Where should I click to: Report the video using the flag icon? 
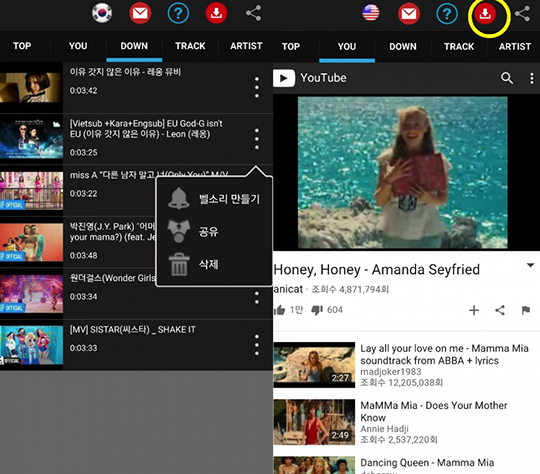pyautogui.click(x=526, y=310)
